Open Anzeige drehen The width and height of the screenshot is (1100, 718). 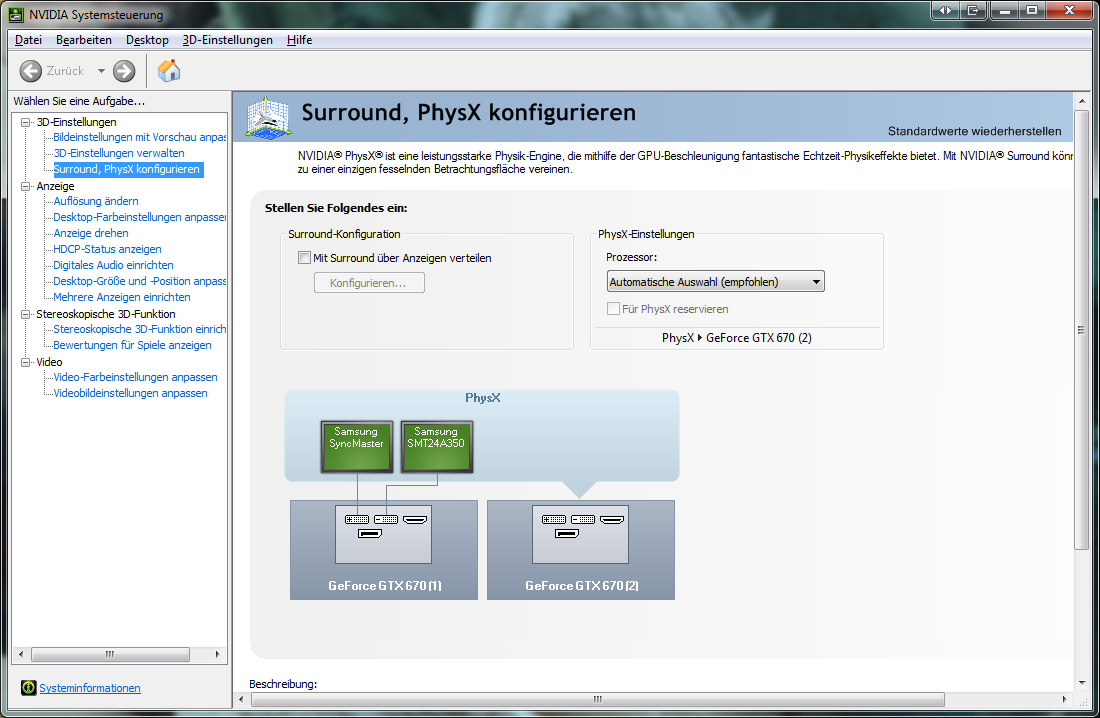pyautogui.click(x=91, y=233)
